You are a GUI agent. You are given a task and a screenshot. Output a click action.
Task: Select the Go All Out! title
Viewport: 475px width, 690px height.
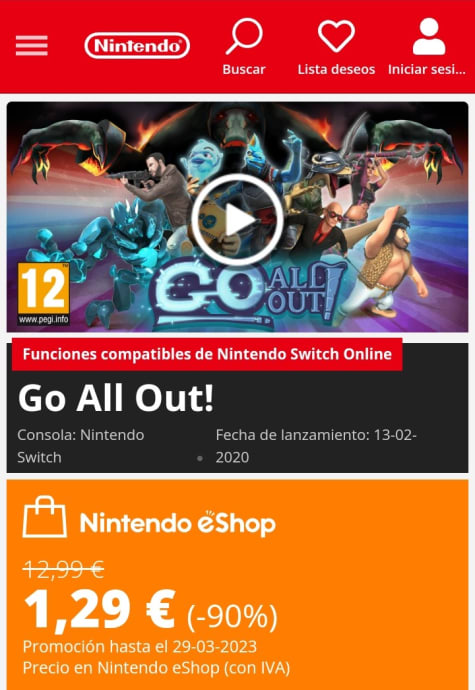pyautogui.click(x=116, y=398)
